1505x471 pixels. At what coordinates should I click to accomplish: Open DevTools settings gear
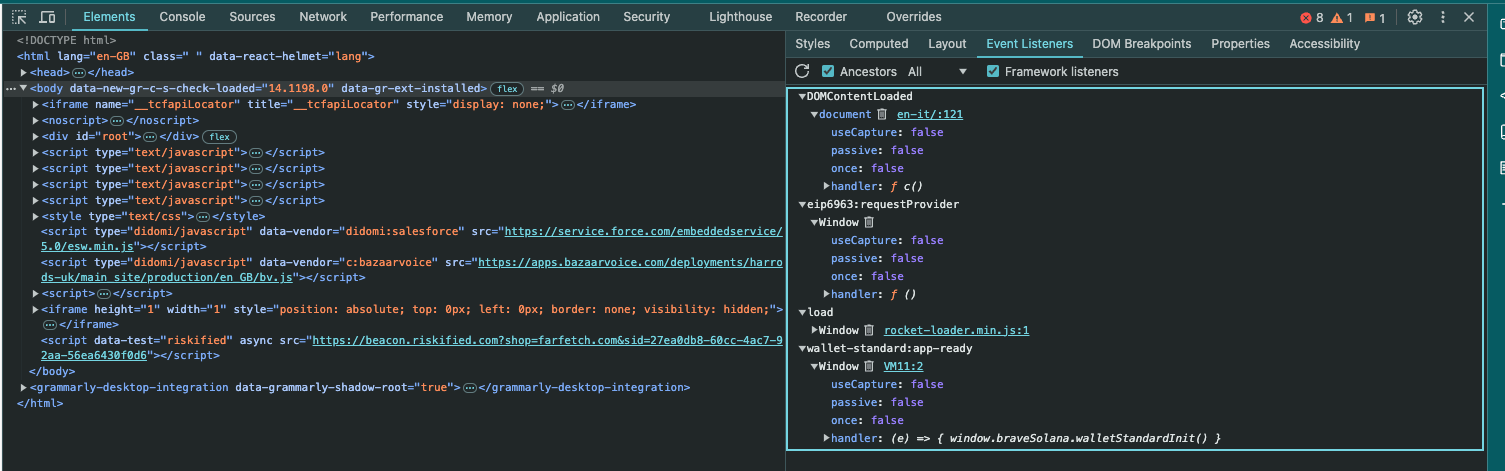(1414, 17)
